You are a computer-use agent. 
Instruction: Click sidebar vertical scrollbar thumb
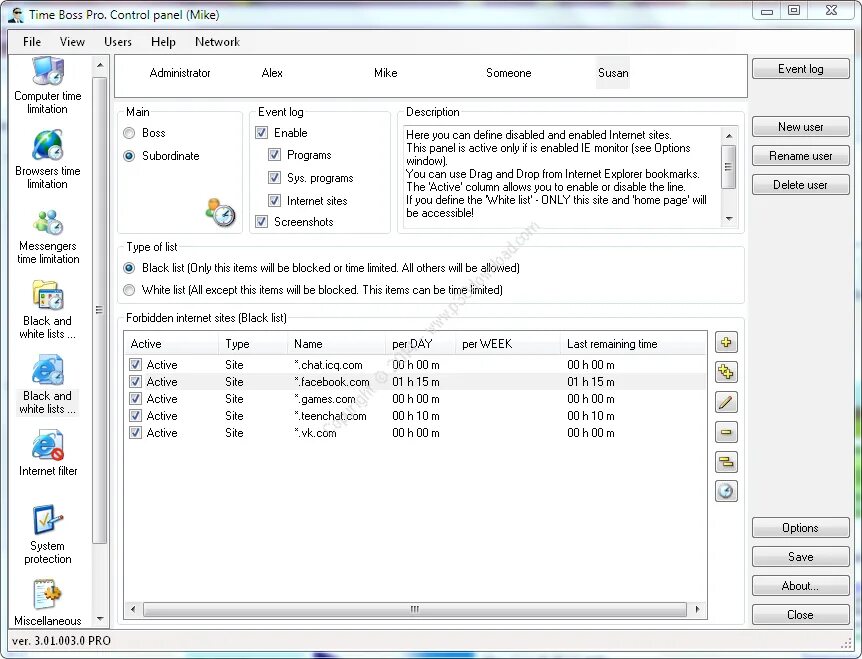pos(100,310)
